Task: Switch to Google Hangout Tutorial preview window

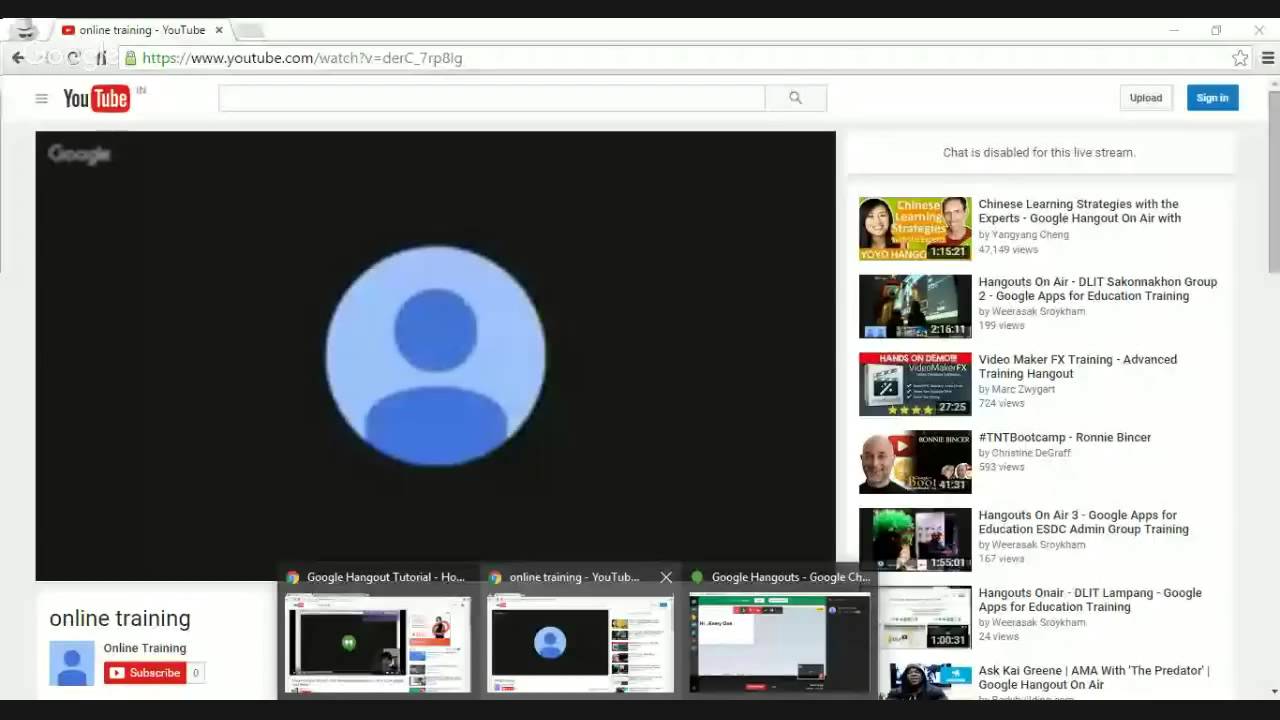Action: [377, 630]
